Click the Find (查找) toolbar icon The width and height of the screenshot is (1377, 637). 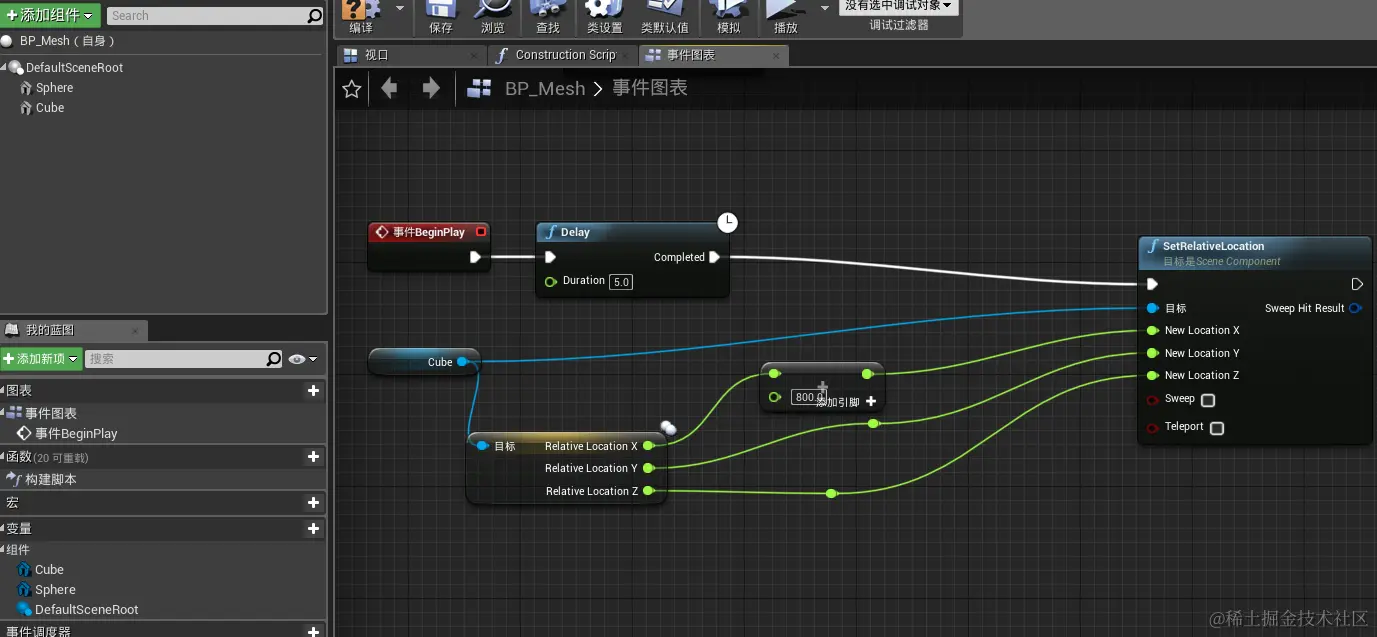click(548, 9)
